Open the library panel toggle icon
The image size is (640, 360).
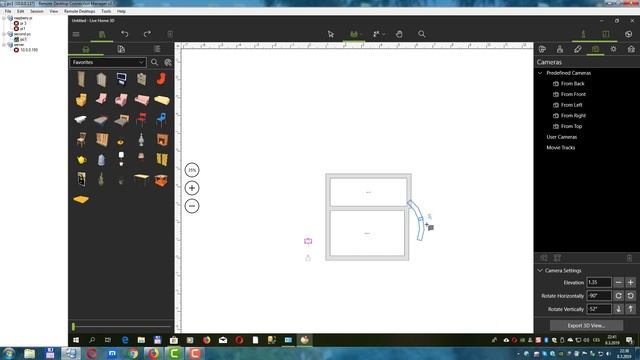[102, 34]
